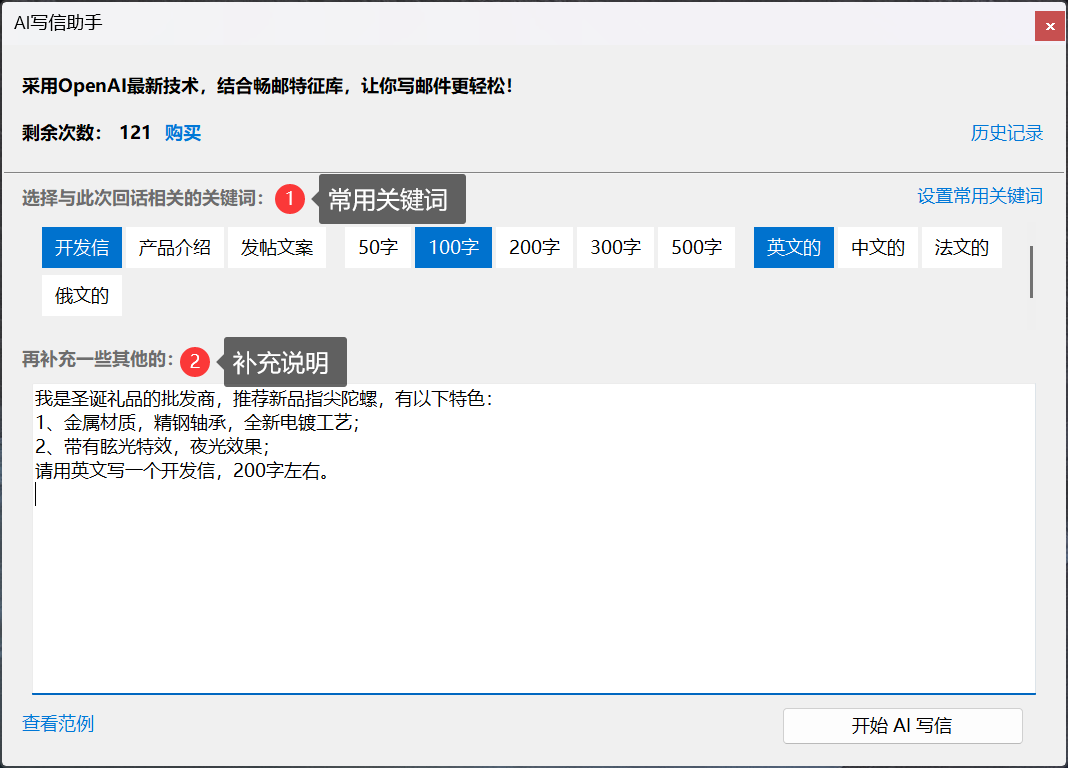Toggle the 英文的 language keyword
1068x768 pixels.
(794, 247)
